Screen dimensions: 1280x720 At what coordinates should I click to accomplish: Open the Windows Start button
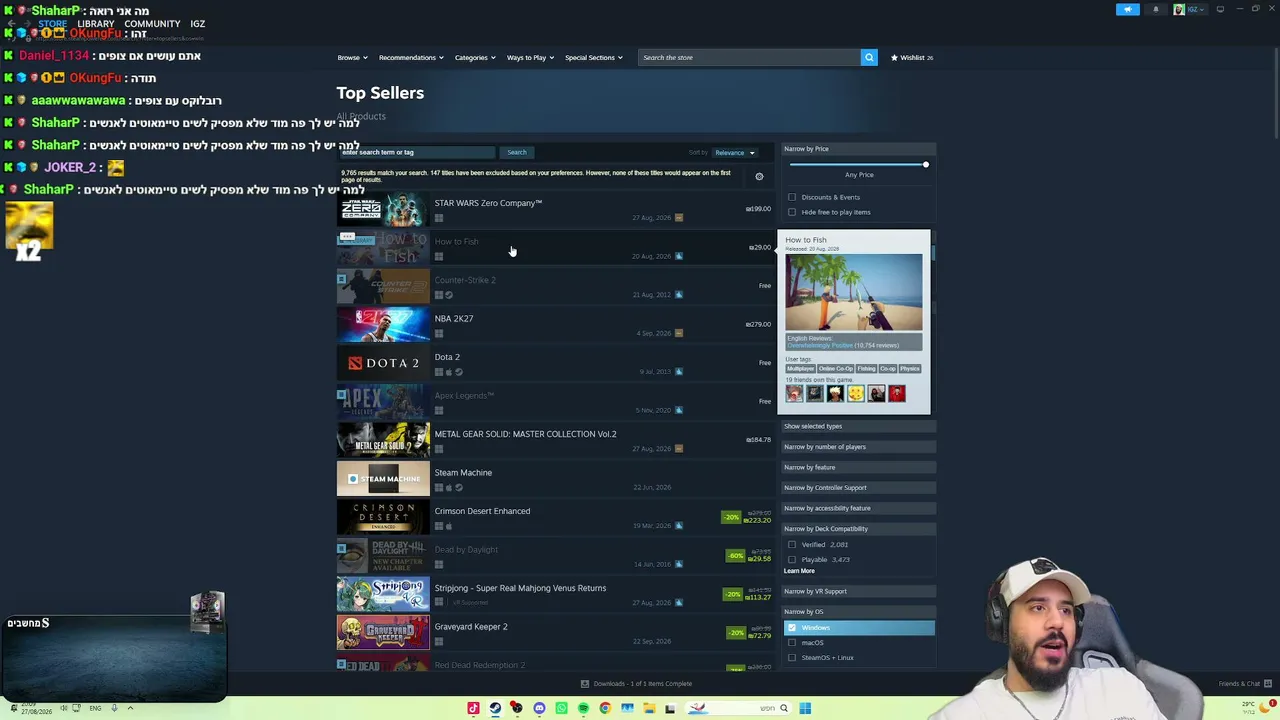point(805,708)
